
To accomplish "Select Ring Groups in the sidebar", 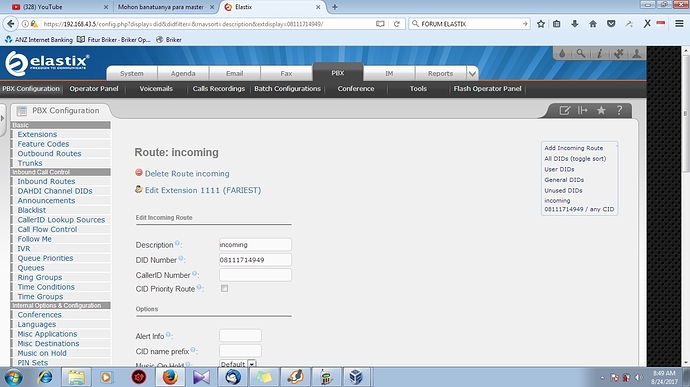I will point(40,277).
